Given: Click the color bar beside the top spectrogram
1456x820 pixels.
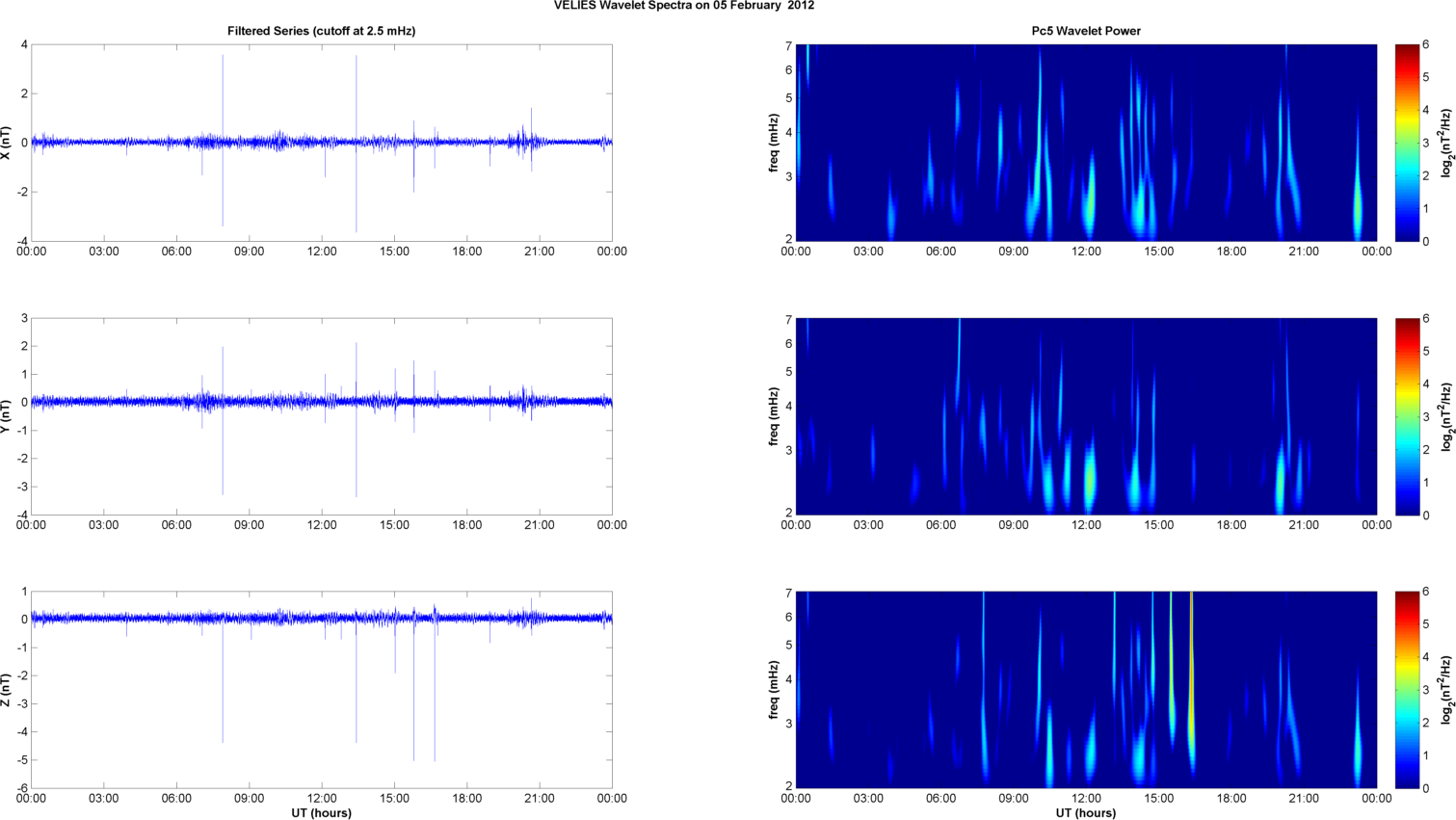Looking at the screenshot, I should point(1407,143).
